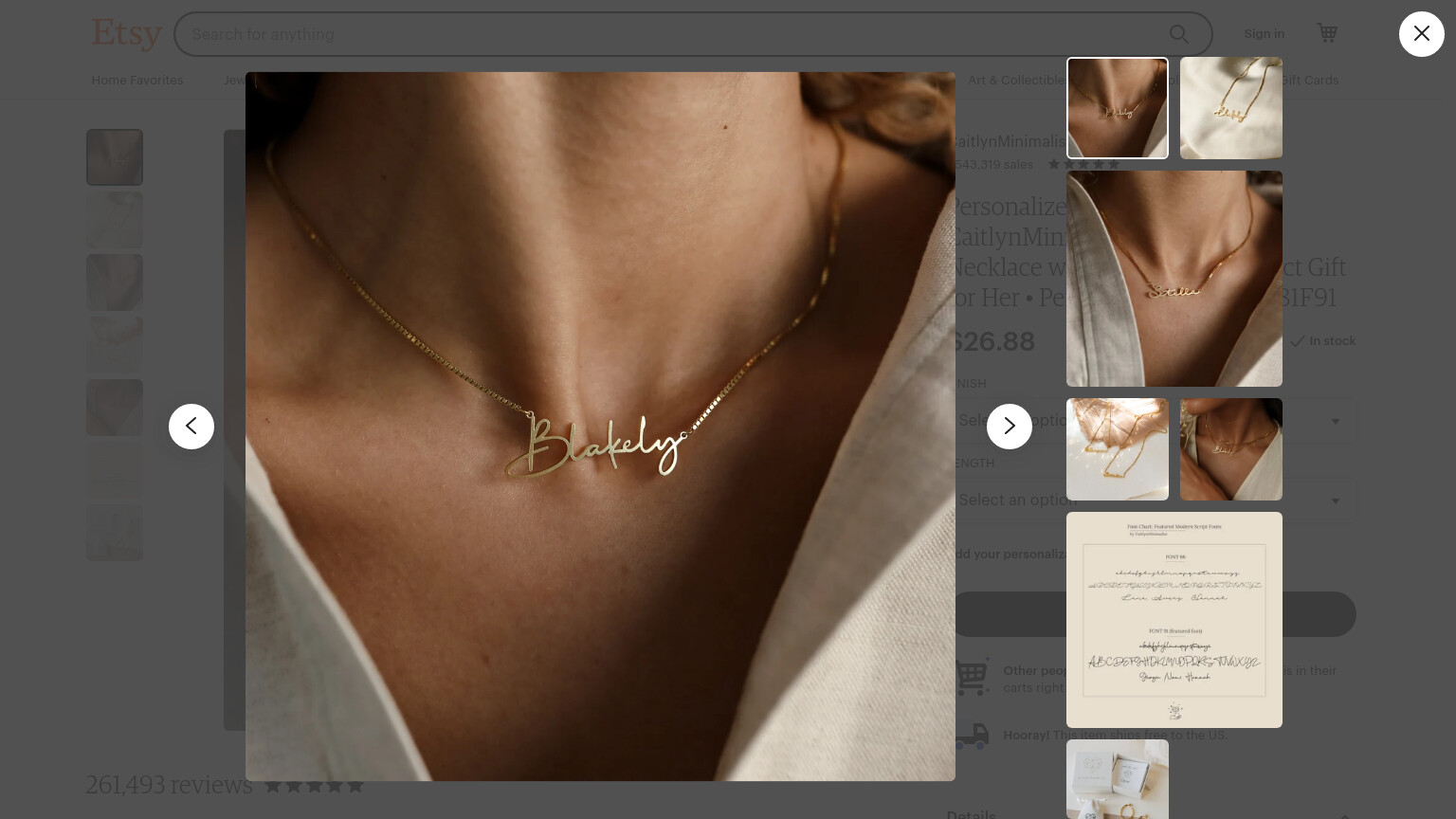Select the Blakely necklace thumbnail in lightbox grid

click(1118, 108)
